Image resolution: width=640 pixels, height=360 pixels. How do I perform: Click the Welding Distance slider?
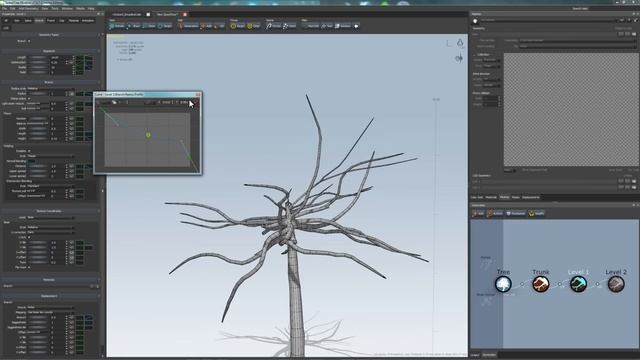tap(37, 167)
